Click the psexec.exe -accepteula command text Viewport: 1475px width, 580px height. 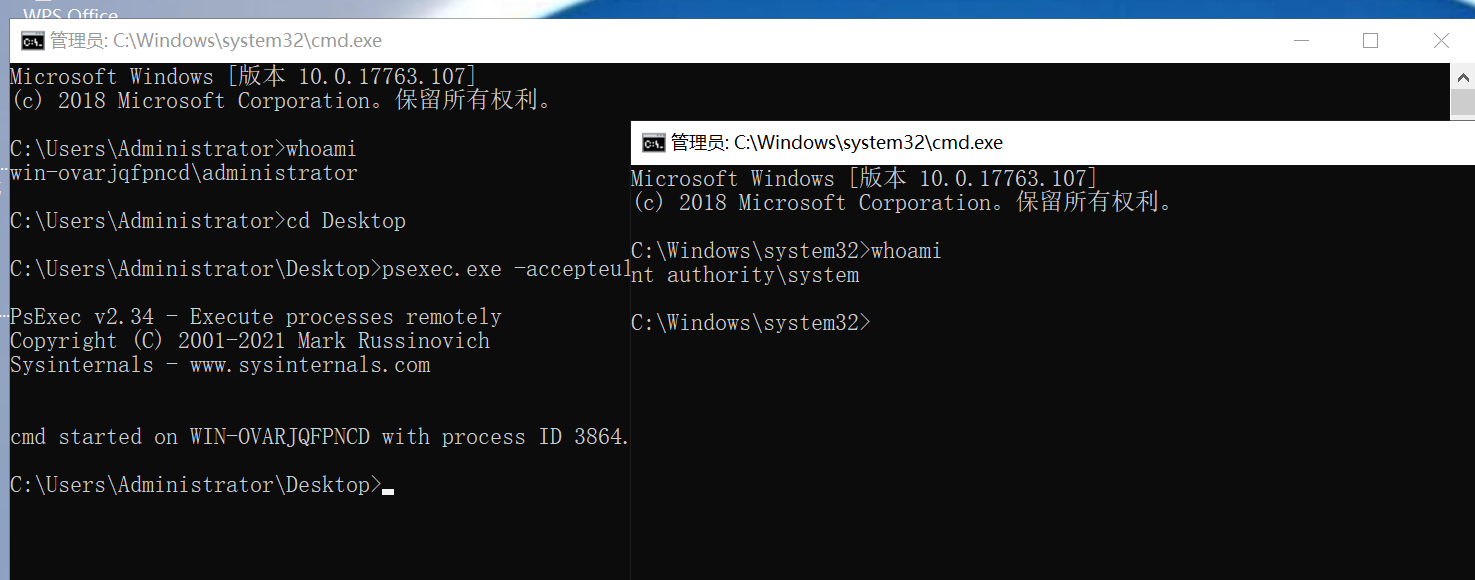click(505, 269)
